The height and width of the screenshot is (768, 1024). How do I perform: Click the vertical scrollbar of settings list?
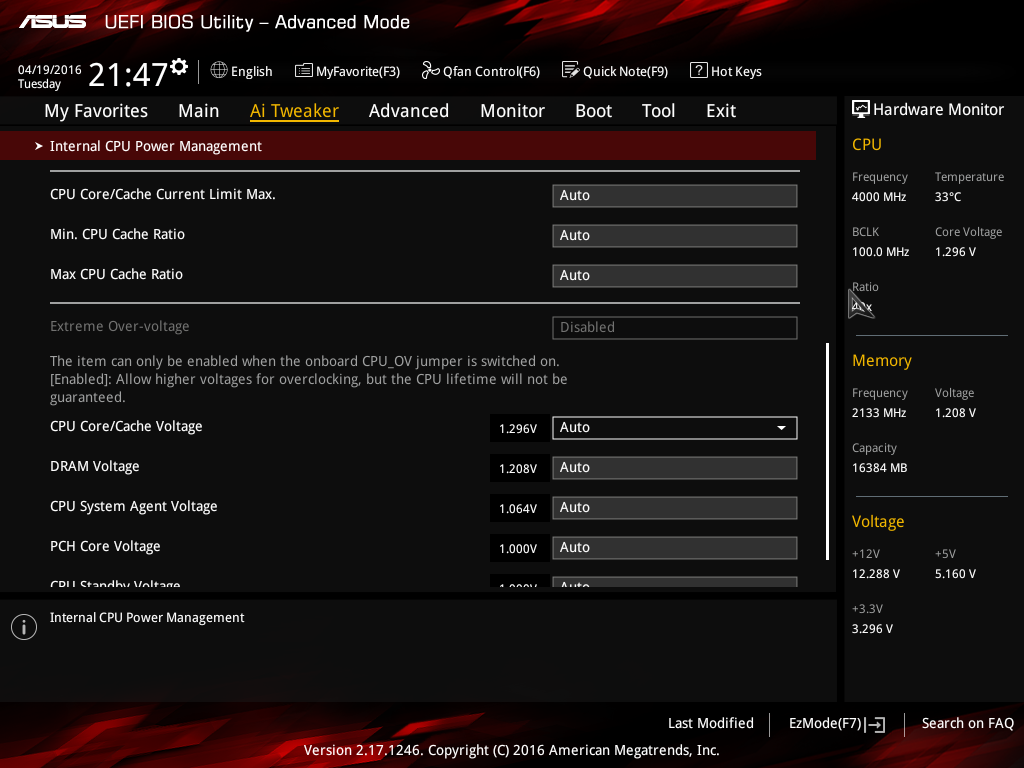tap(827, 451)
